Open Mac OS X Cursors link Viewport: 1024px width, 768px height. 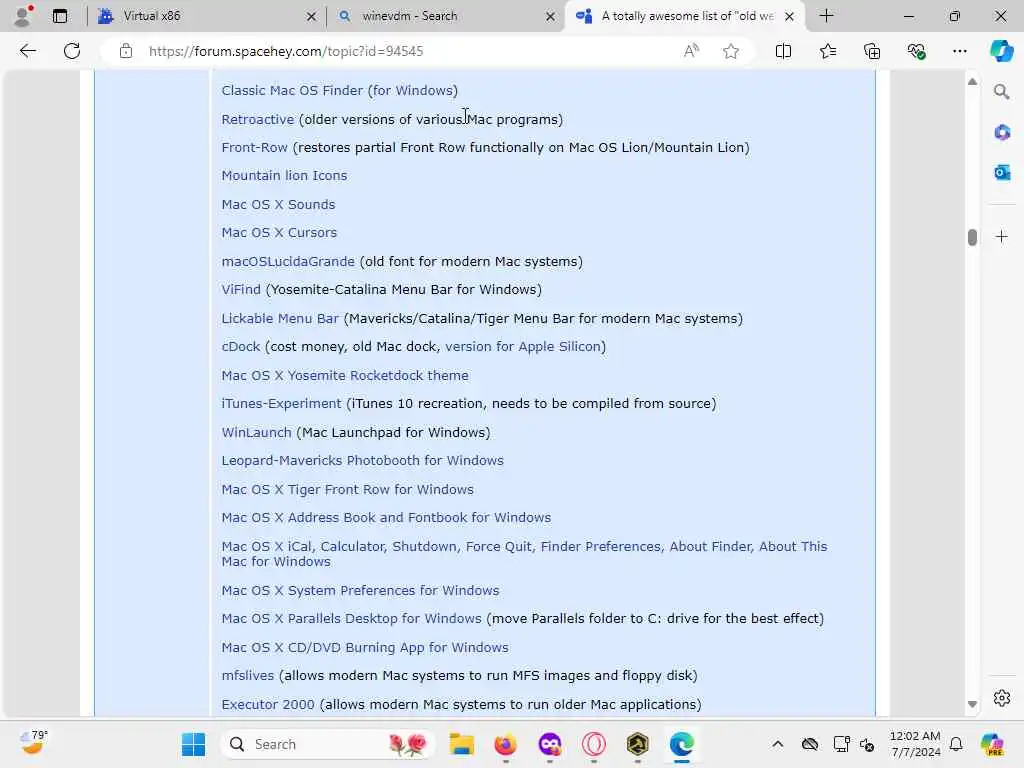279,232
